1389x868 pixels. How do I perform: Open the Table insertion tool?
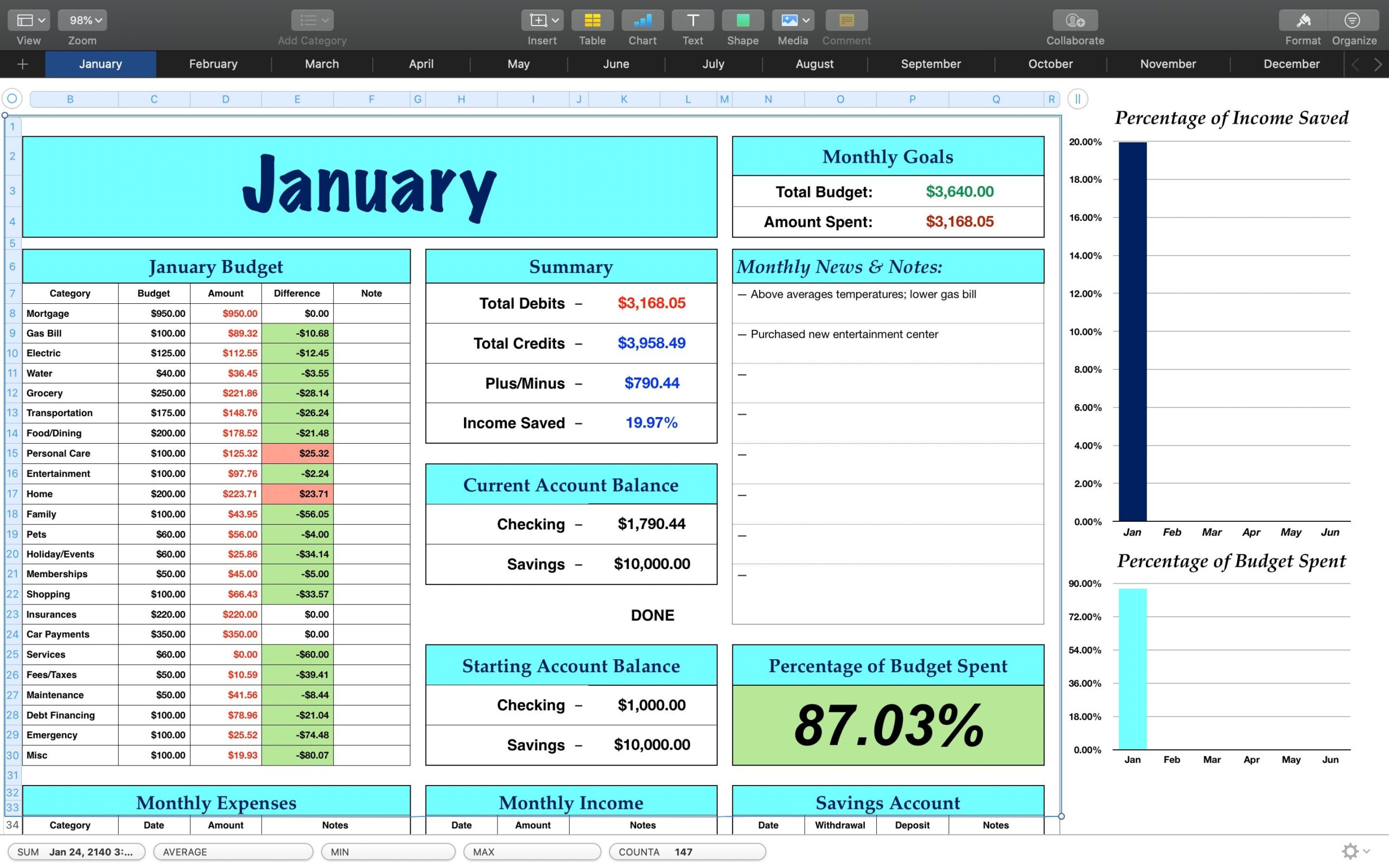(x=592, y=20)
